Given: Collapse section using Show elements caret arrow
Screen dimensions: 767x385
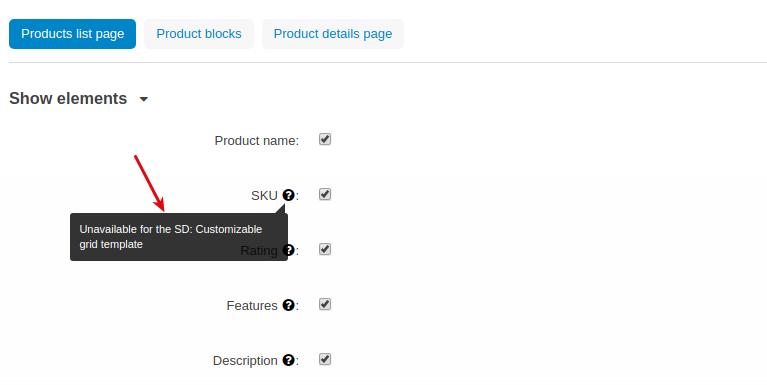Looking at the screenshot, I should tap(143, 99).
